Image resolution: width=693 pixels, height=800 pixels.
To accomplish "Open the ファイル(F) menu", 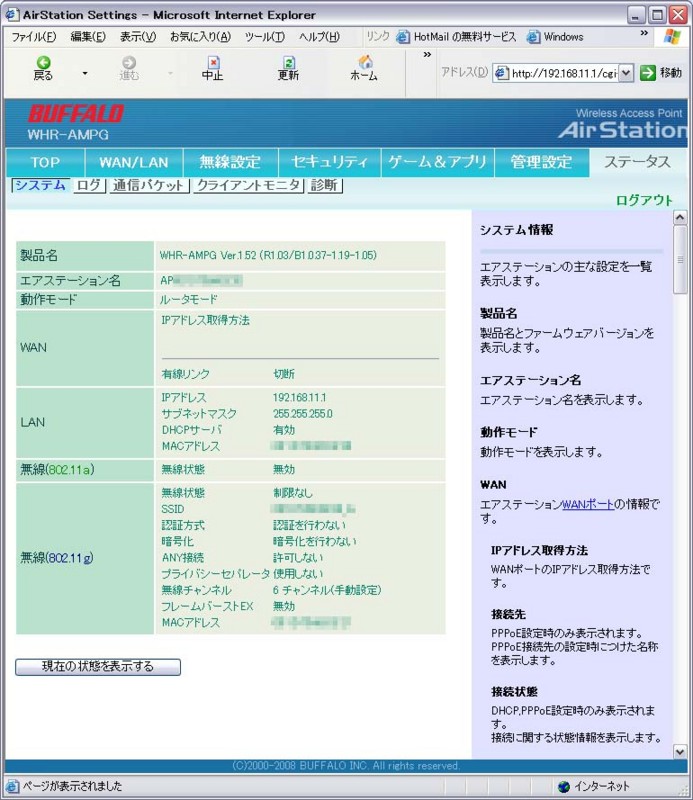I will [34, 37].
